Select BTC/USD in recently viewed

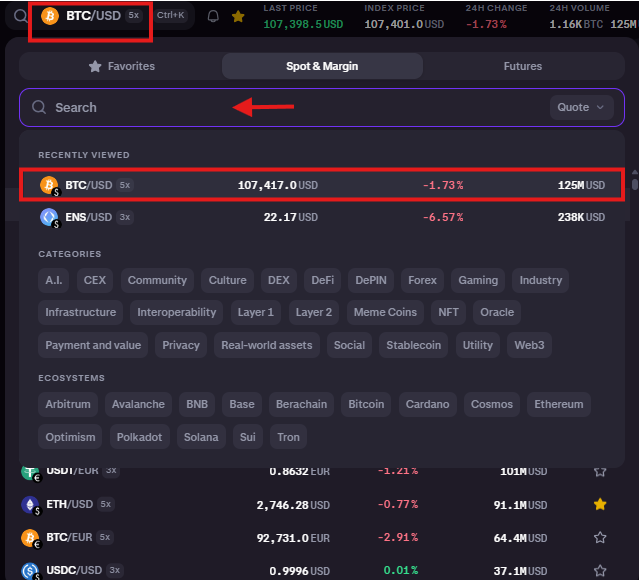point(322,185)
